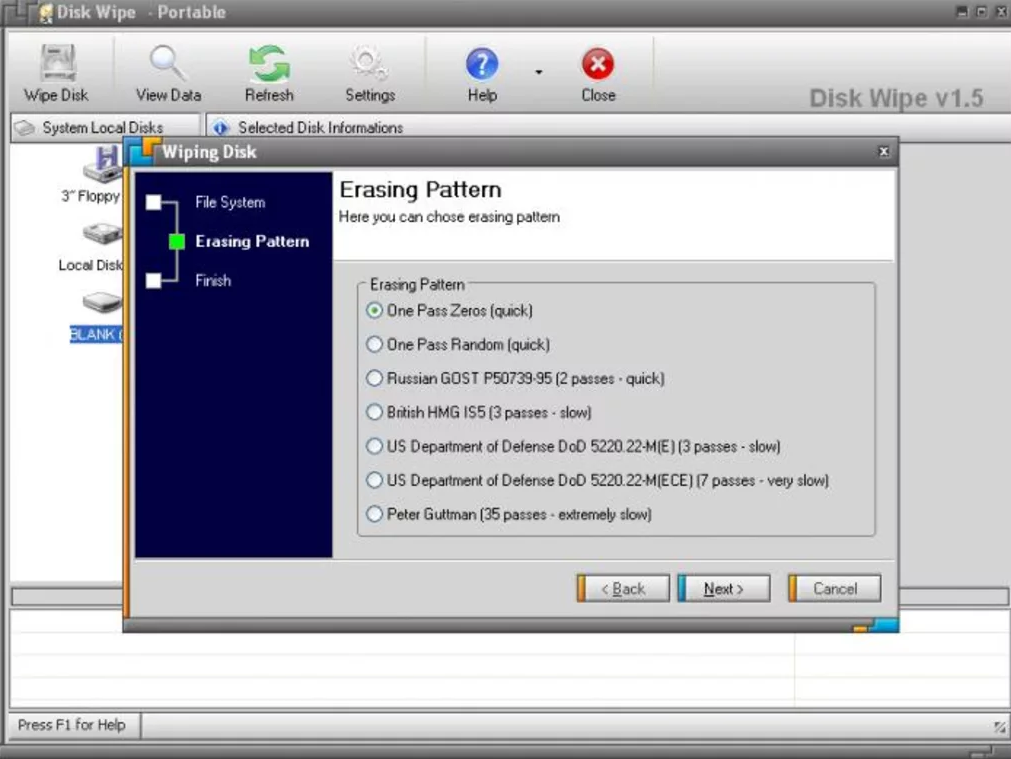This screenshot has height=759, width=1011.
Task: Expand the Help dropdown arrow
Action: click(x=538, y=72)
